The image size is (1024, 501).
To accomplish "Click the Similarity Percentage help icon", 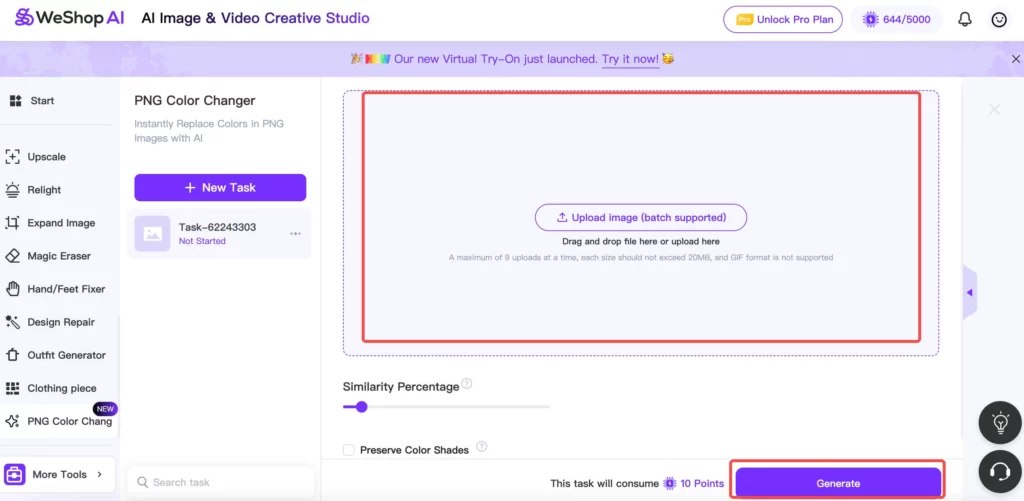I will point(467,384).
